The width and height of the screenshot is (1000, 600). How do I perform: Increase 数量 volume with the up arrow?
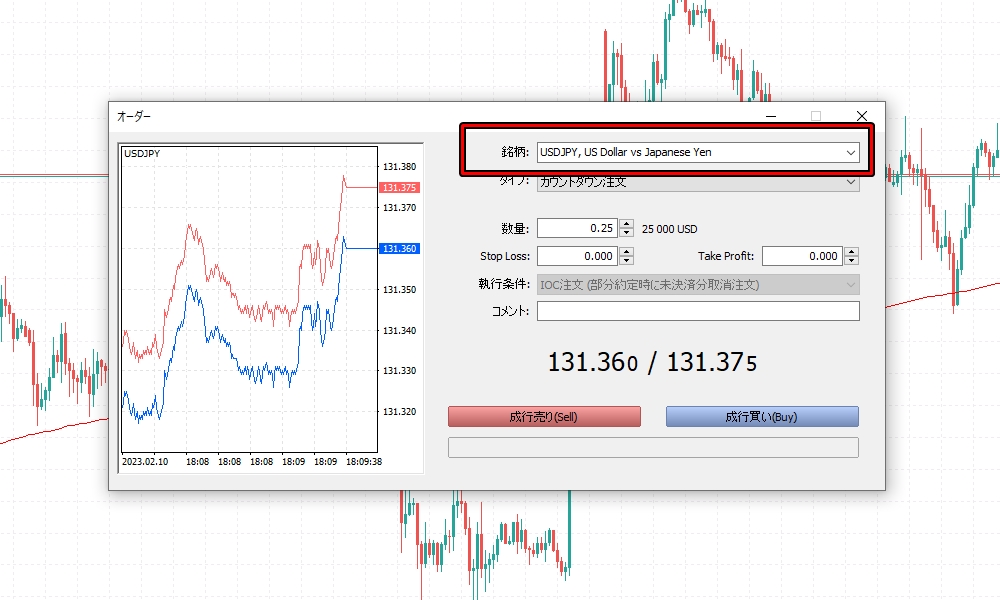point(626,224)
